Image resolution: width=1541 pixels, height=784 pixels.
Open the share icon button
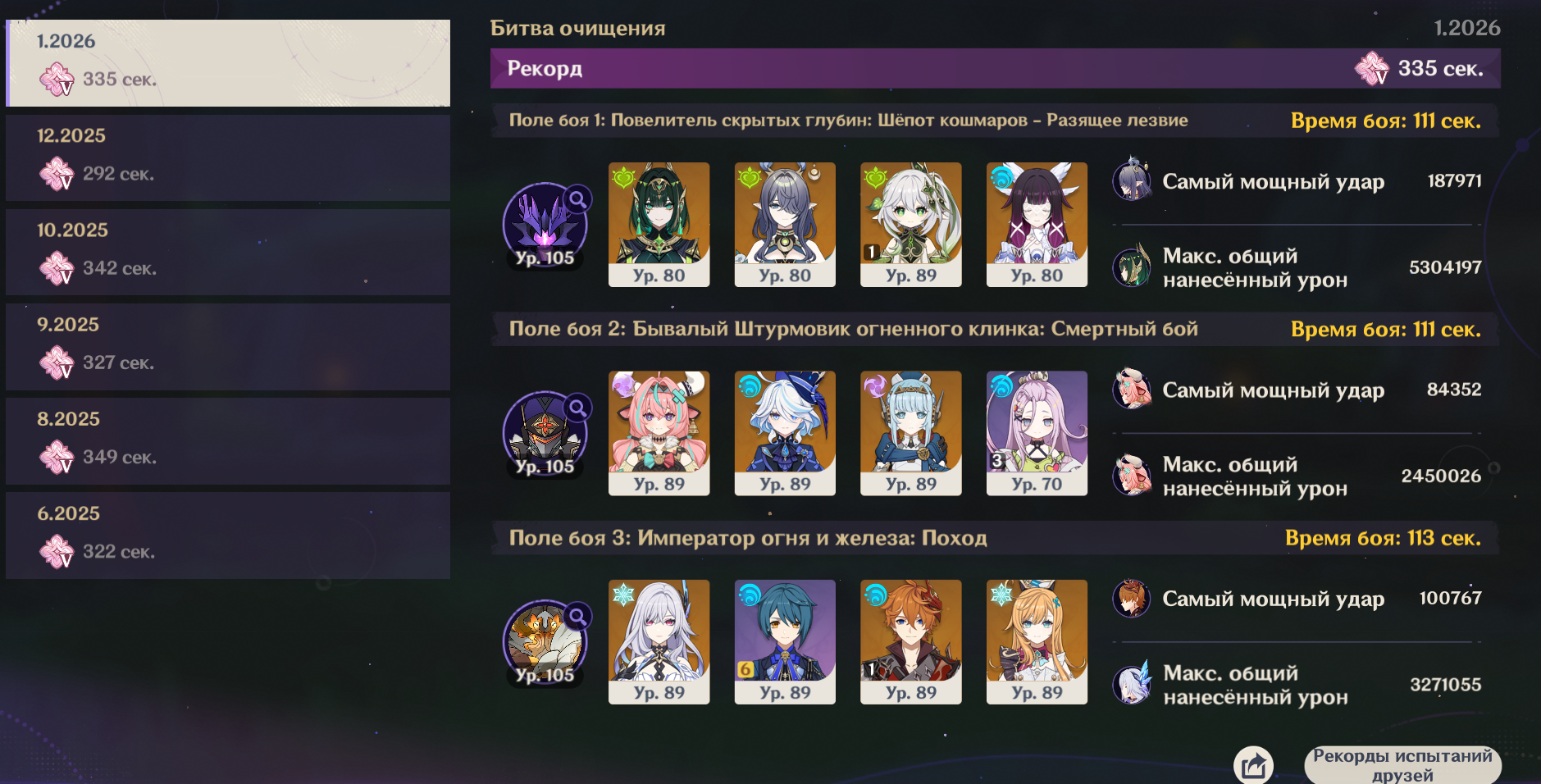[1253, 766]
